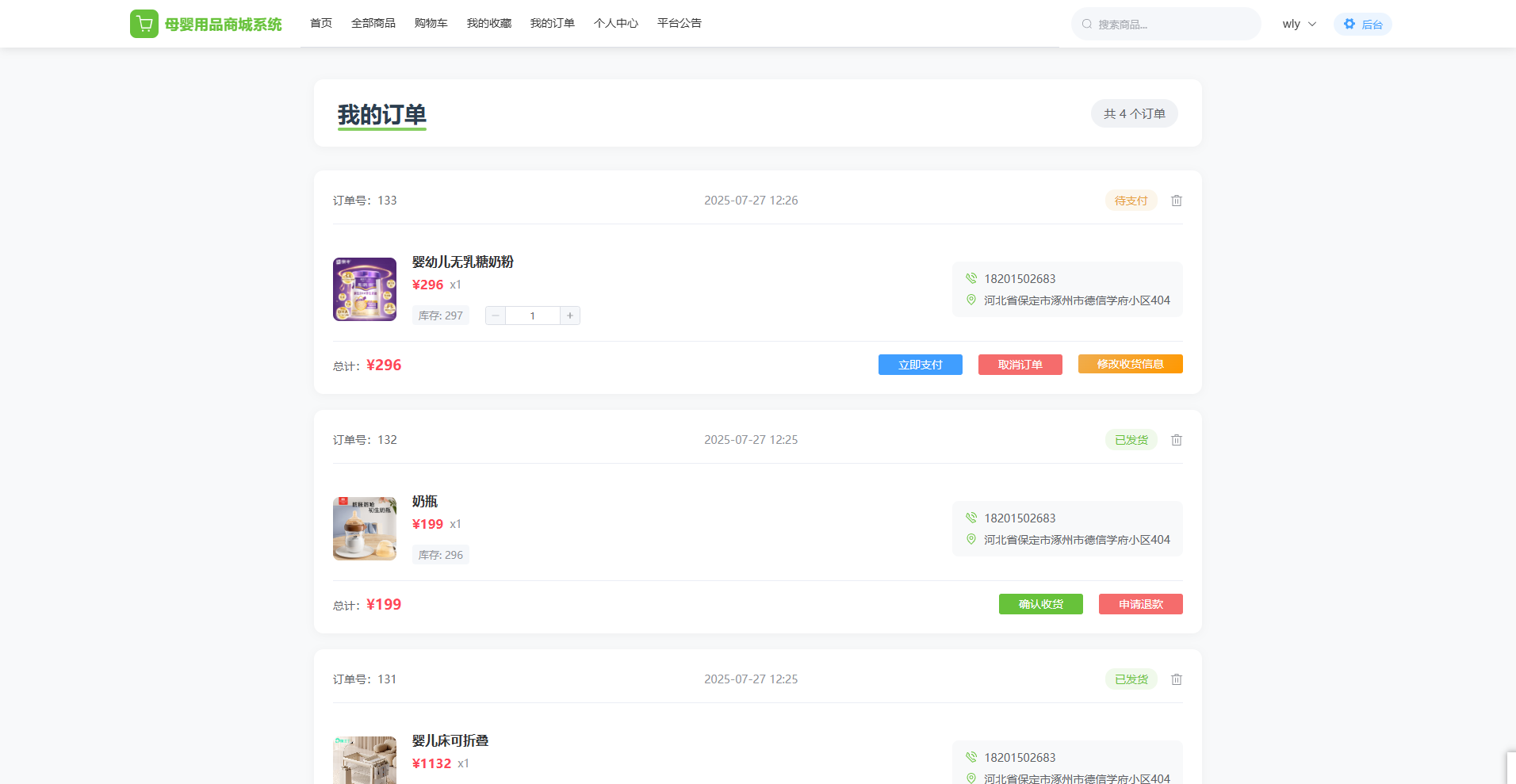Click trash icon for order 132

pos(1177,440)
